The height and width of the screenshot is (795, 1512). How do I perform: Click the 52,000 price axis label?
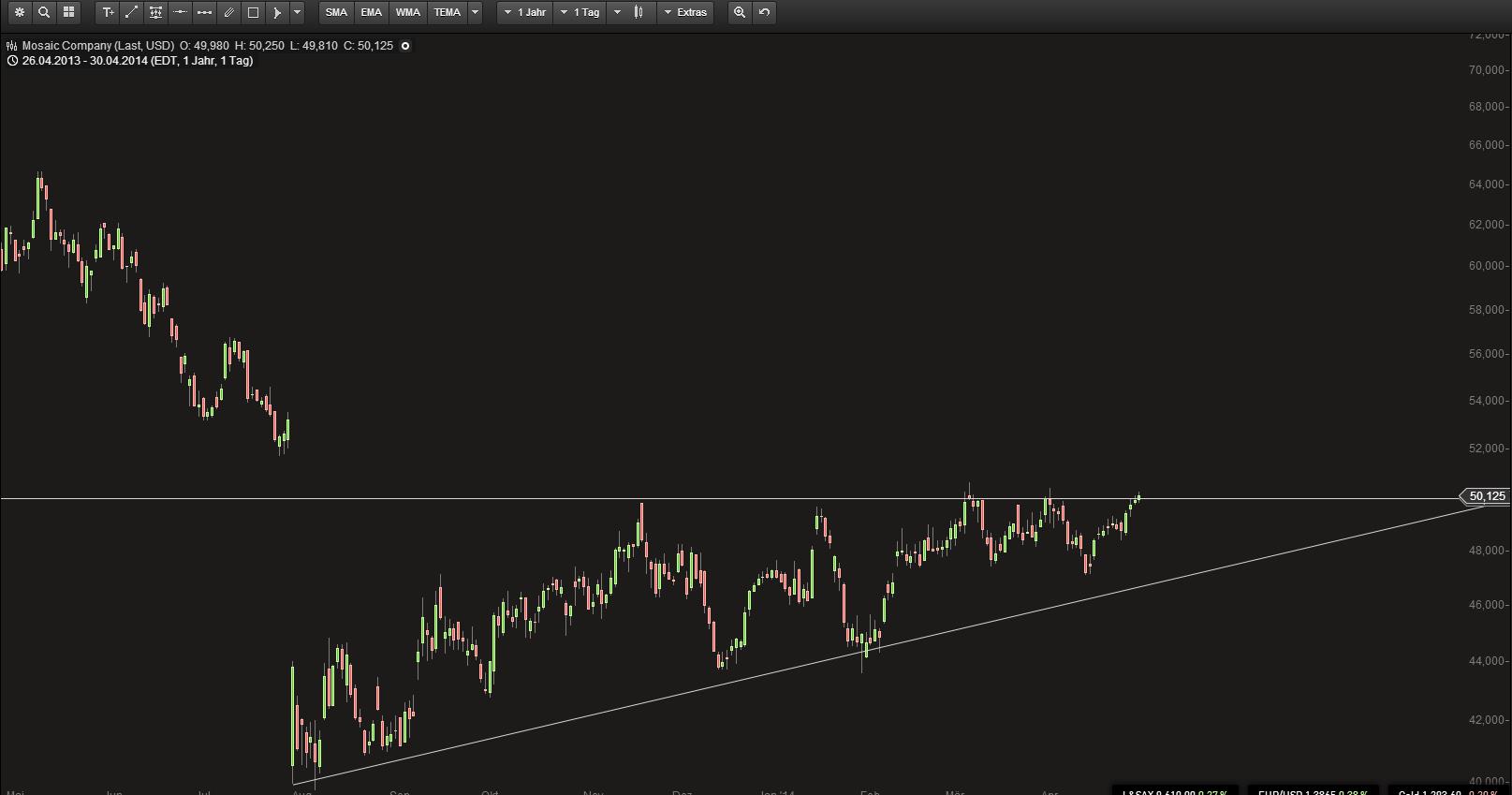[x=1487, y=449]
